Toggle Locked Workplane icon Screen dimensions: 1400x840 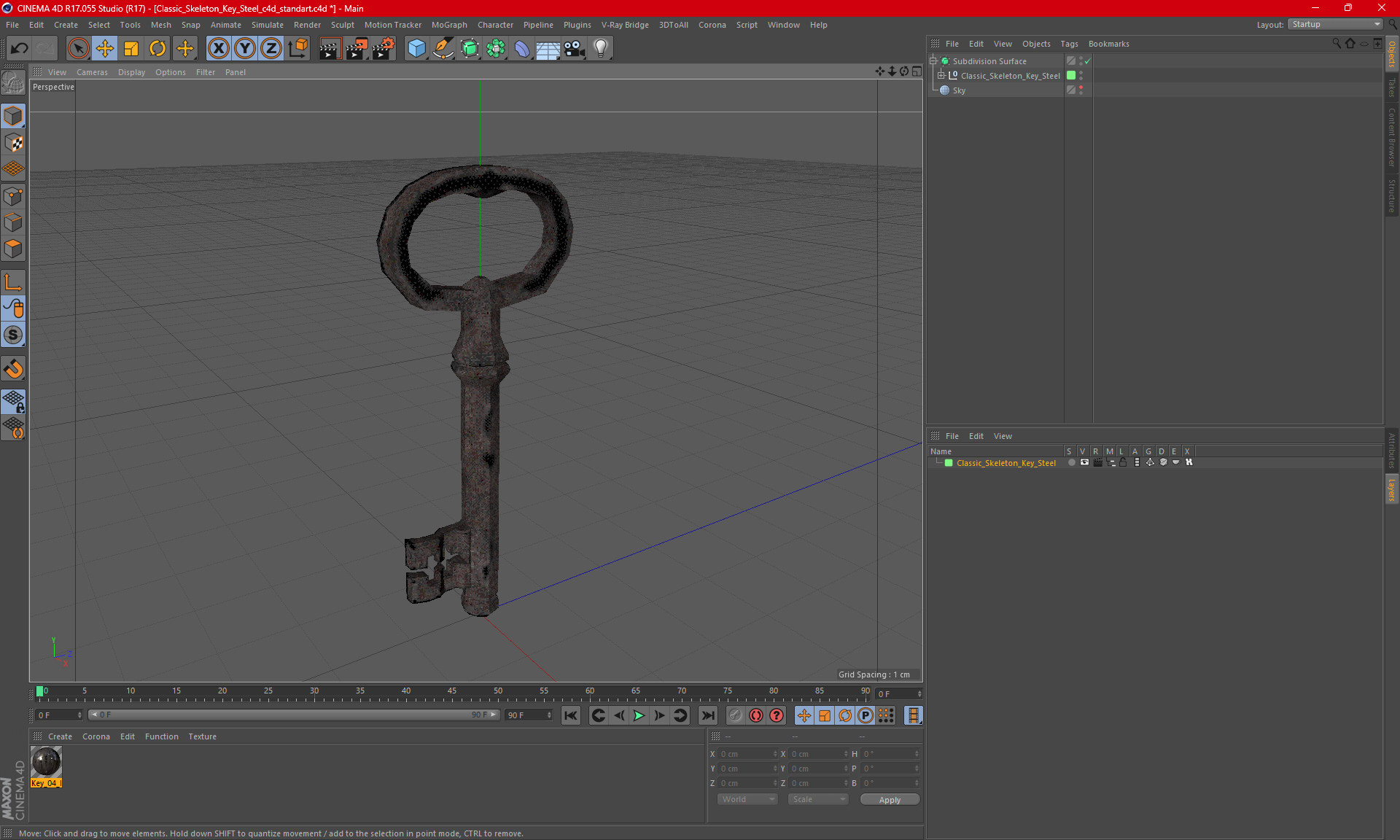pyautogui.click(x=13, y=402)
